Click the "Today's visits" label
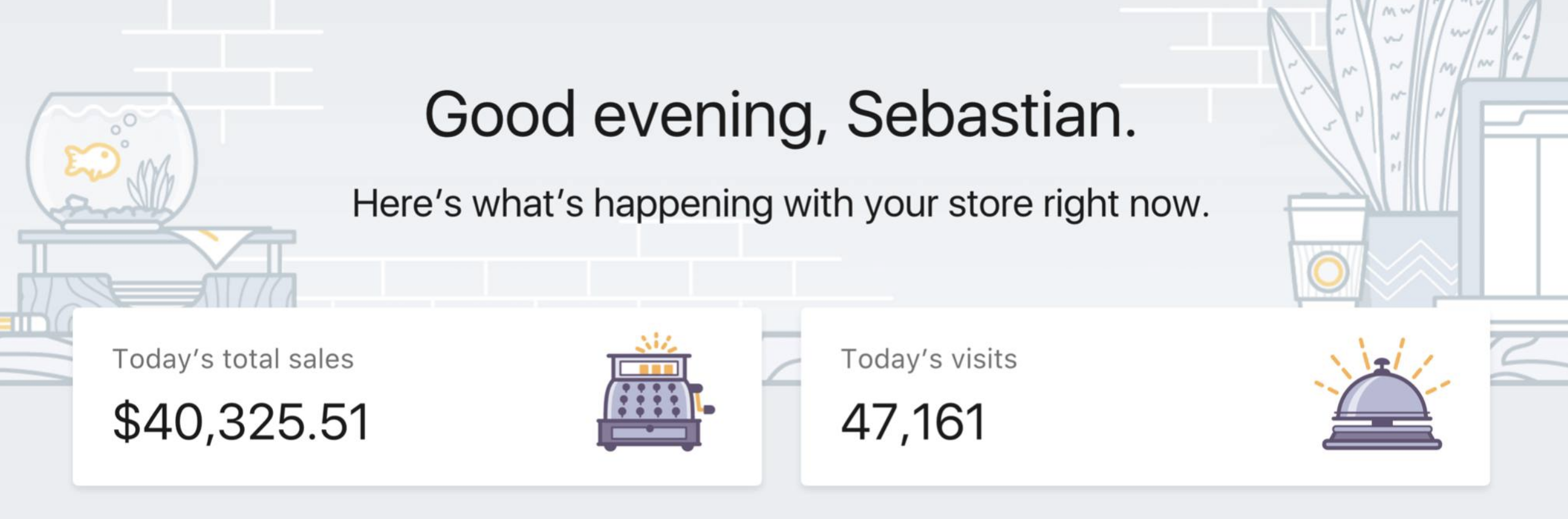This screenshot has width=1568, height=519. [x=928, y=359]
